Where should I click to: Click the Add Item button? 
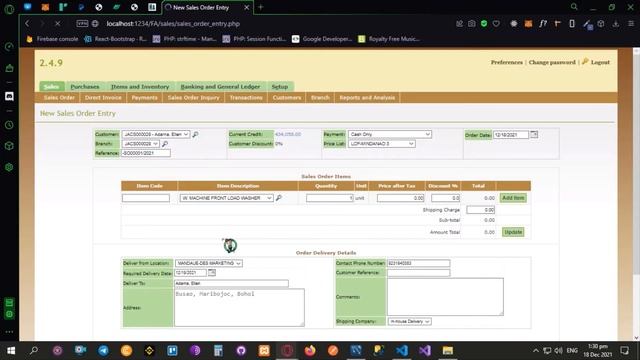pos(513,198)
